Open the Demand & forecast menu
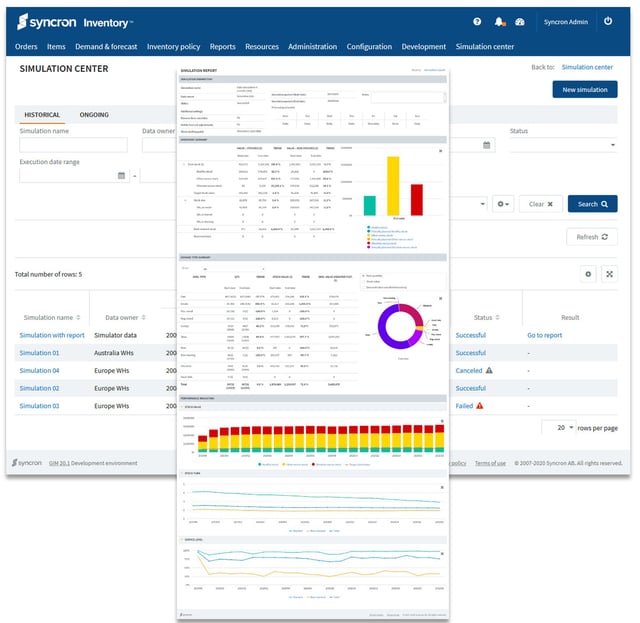The image size is (640, 623). click(x=106, y=46)
